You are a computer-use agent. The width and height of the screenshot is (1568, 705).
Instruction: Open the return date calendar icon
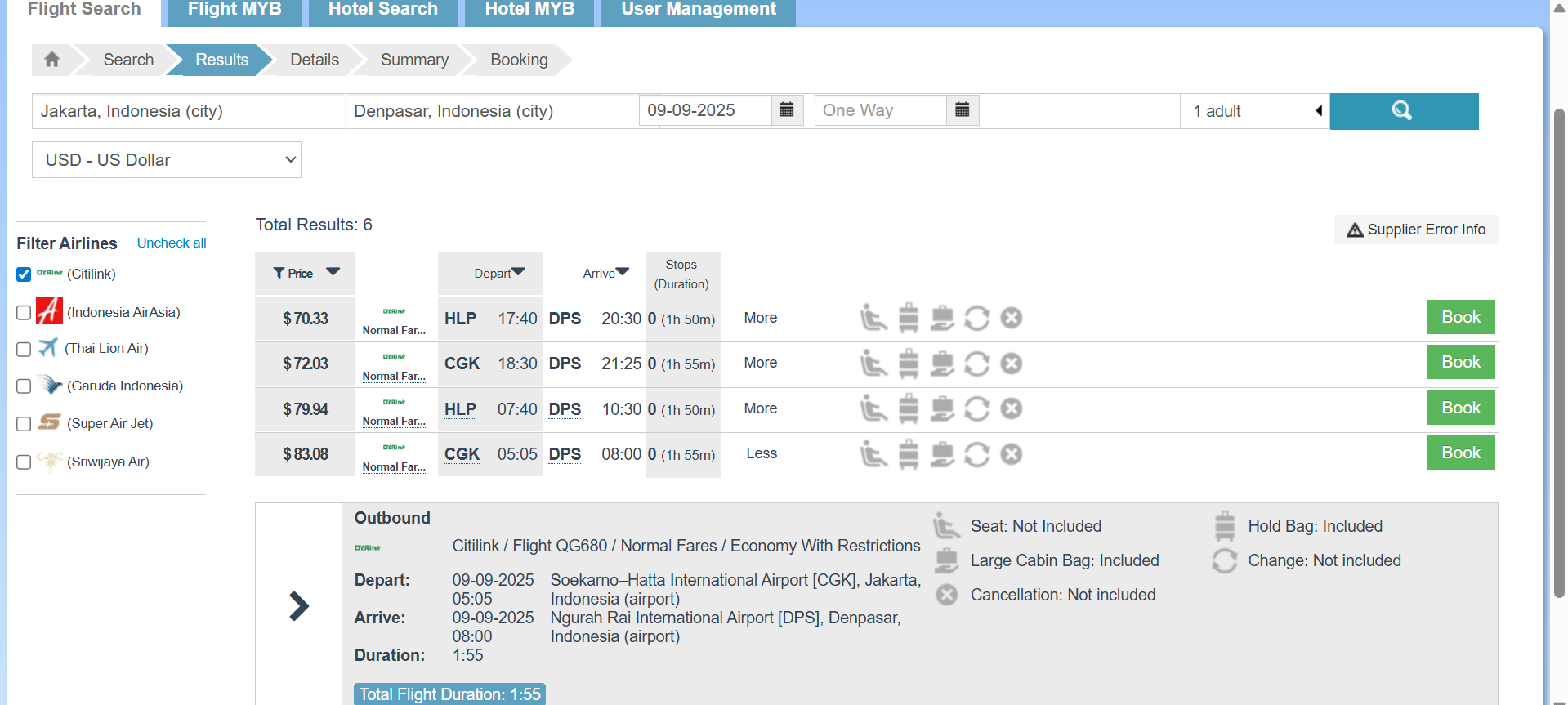(962, 110)
